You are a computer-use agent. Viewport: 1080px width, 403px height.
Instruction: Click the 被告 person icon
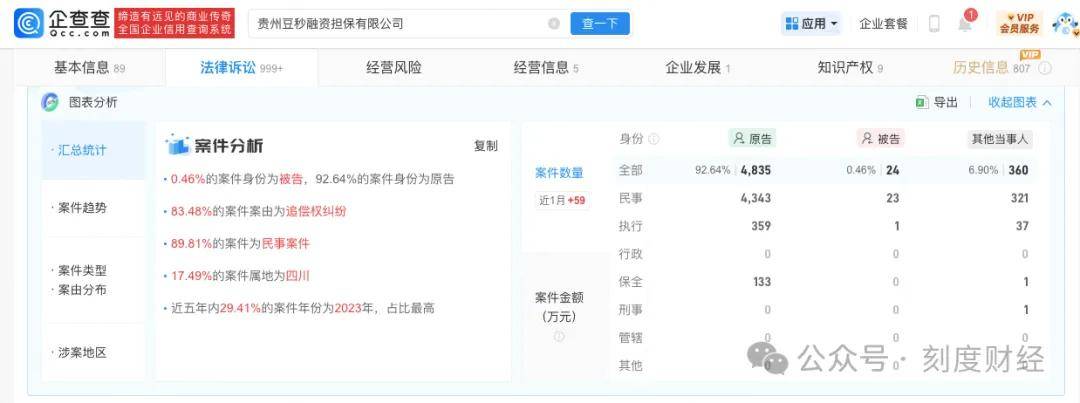[x=867, y=139]
